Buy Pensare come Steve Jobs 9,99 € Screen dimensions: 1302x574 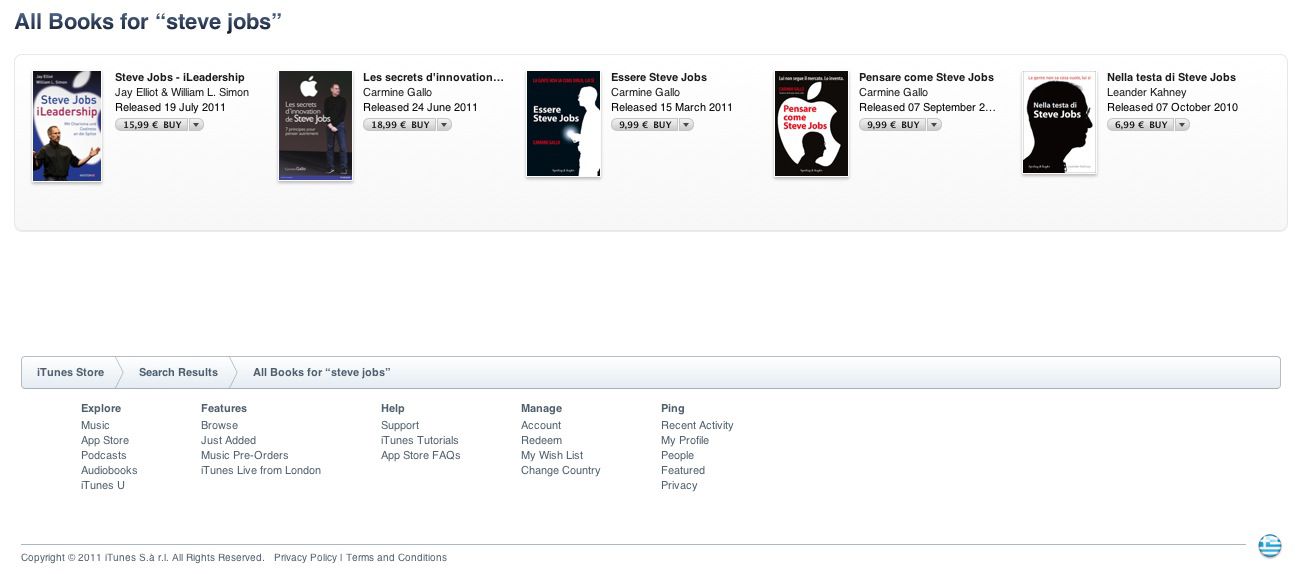pos(892,125)
